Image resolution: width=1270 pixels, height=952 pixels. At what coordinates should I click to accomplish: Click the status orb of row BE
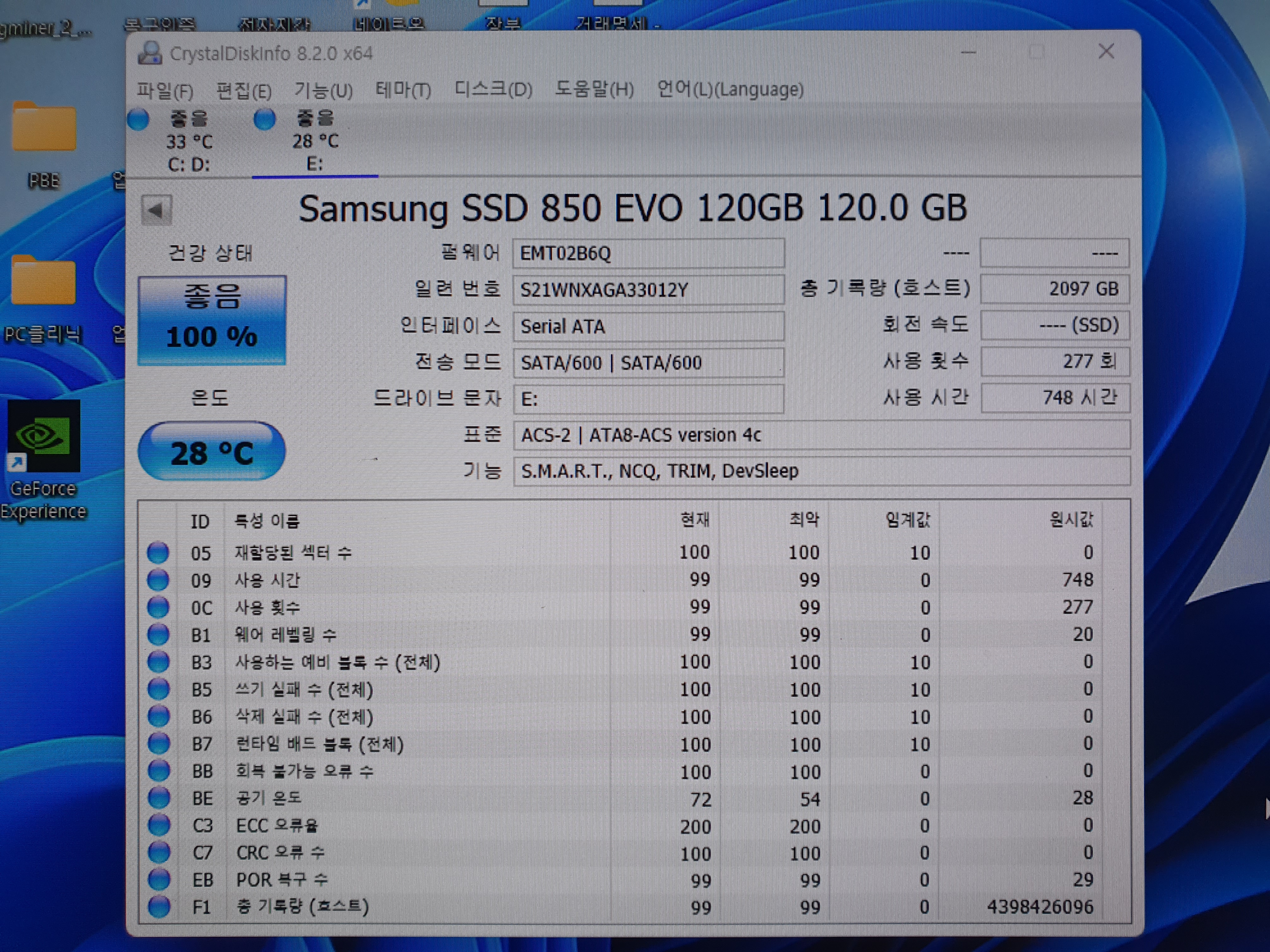pos(159,798)
